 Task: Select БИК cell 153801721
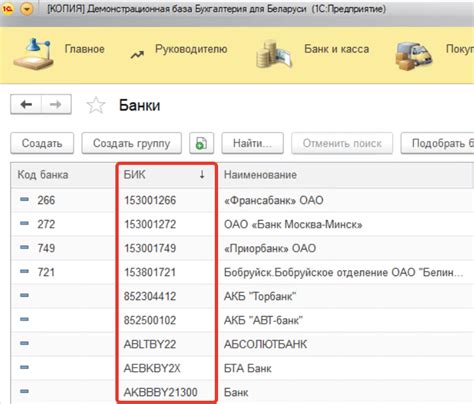point(150,272)
